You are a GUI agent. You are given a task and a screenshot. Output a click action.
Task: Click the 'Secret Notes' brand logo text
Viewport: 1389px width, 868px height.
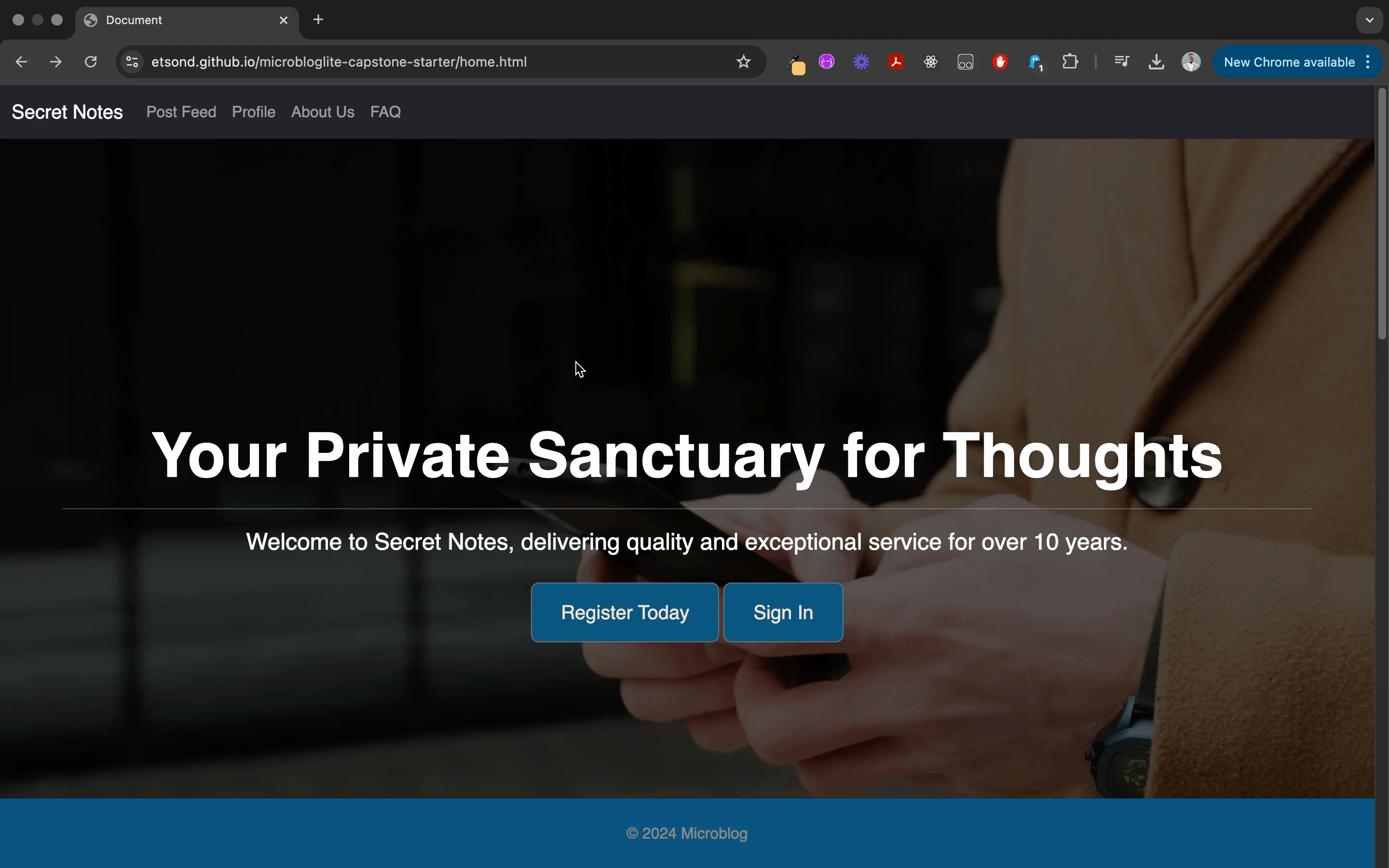pyautogui.click(x=66, y=112)
